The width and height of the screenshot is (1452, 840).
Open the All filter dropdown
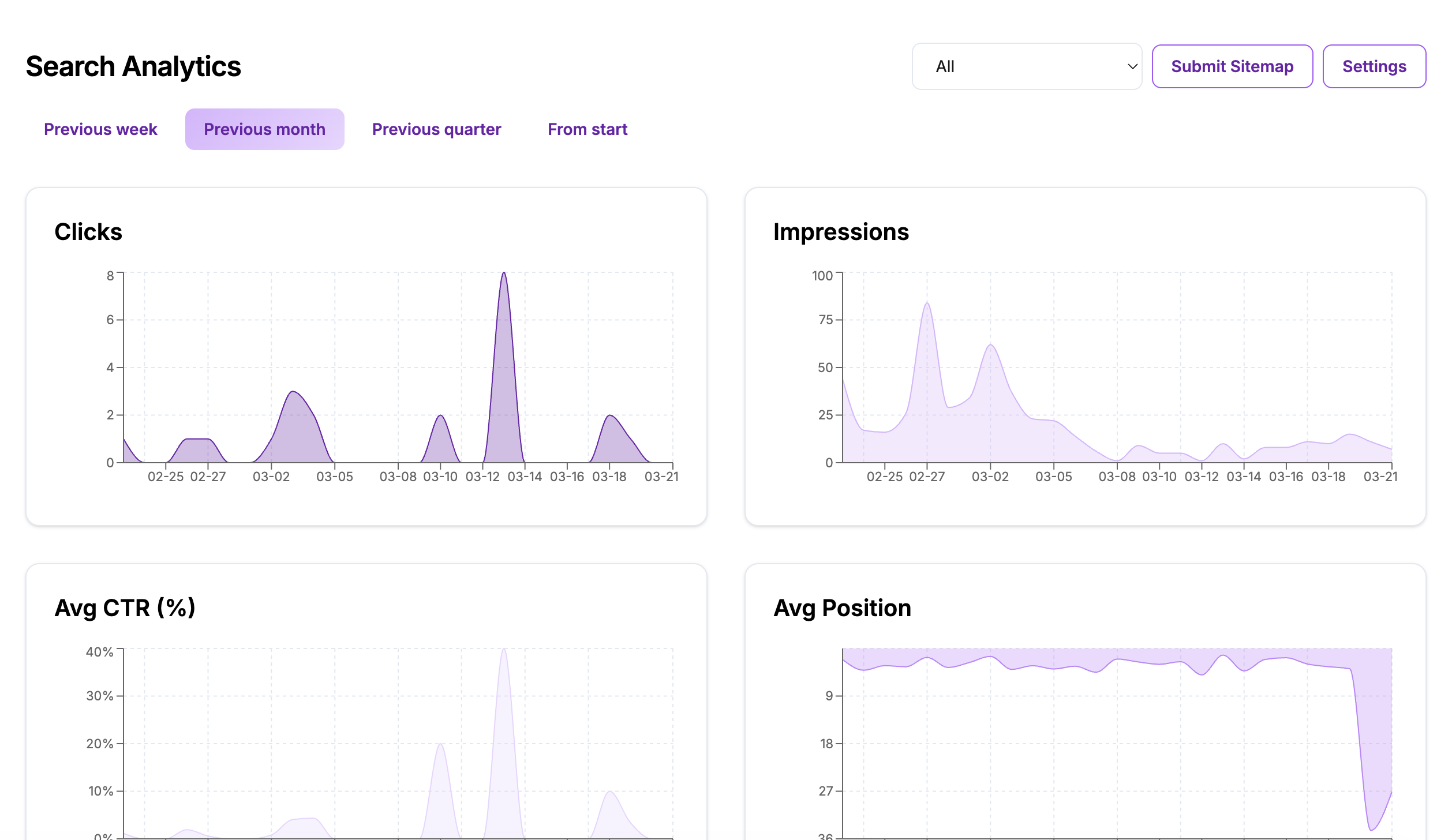(1026, 66)
